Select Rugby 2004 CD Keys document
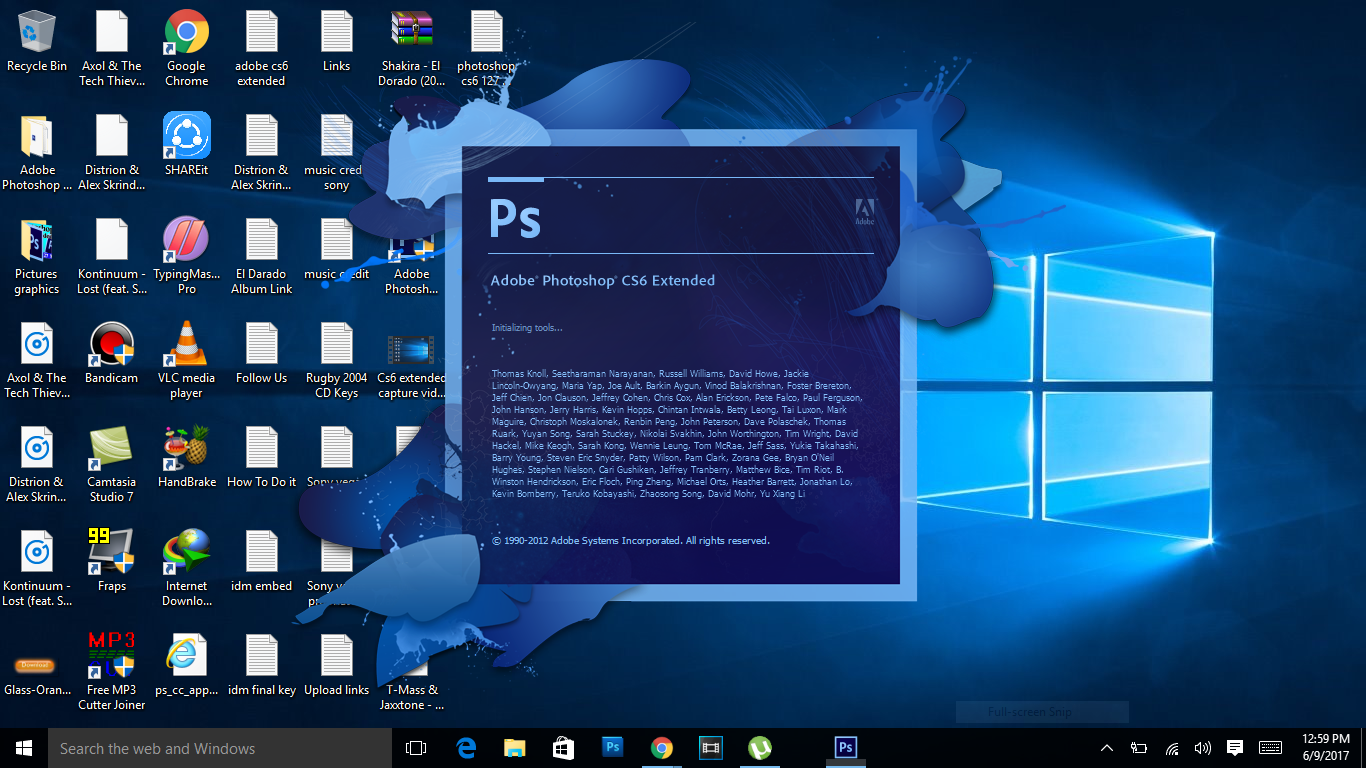This screenshot has width=1366, height=768. coord(337,360)
